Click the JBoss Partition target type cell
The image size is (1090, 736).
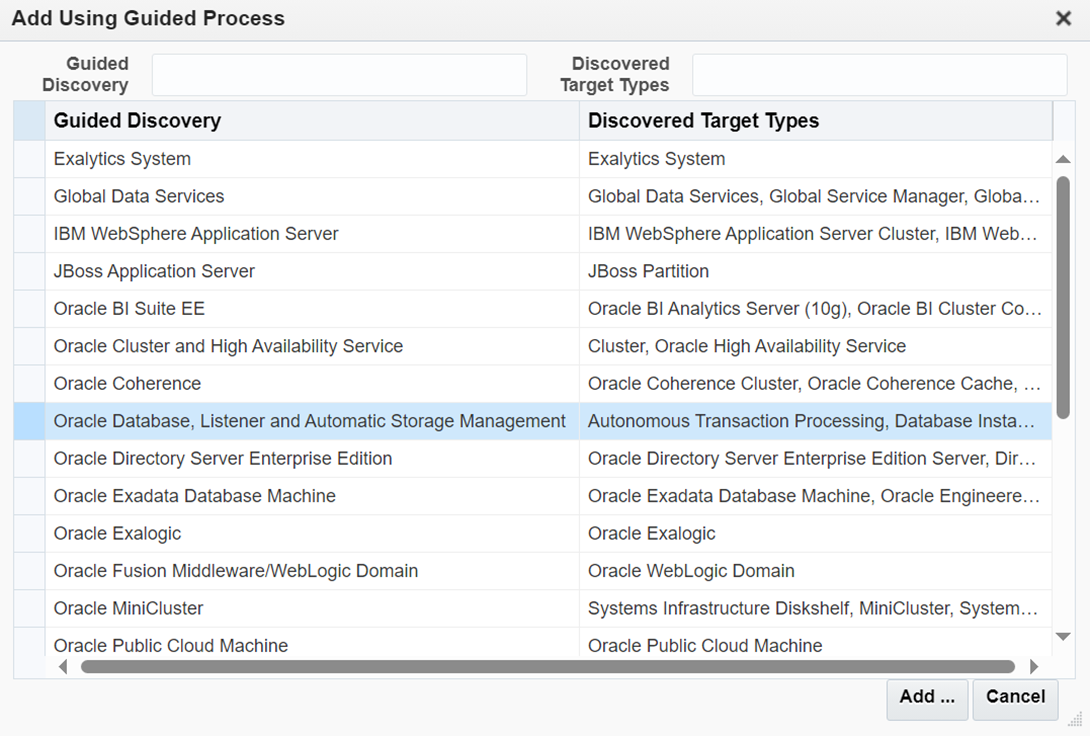click(x=815, y=272)
